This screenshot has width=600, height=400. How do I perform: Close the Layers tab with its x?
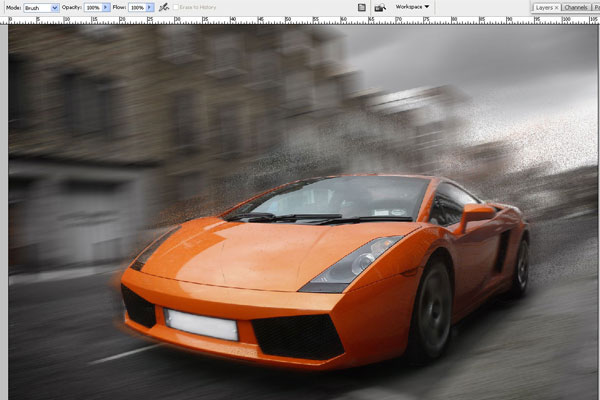pyautogui.click(x=556, y=8)
